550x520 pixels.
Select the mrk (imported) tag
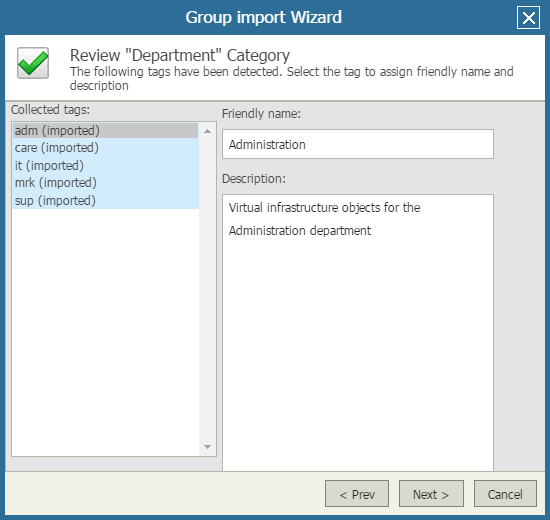106,183
